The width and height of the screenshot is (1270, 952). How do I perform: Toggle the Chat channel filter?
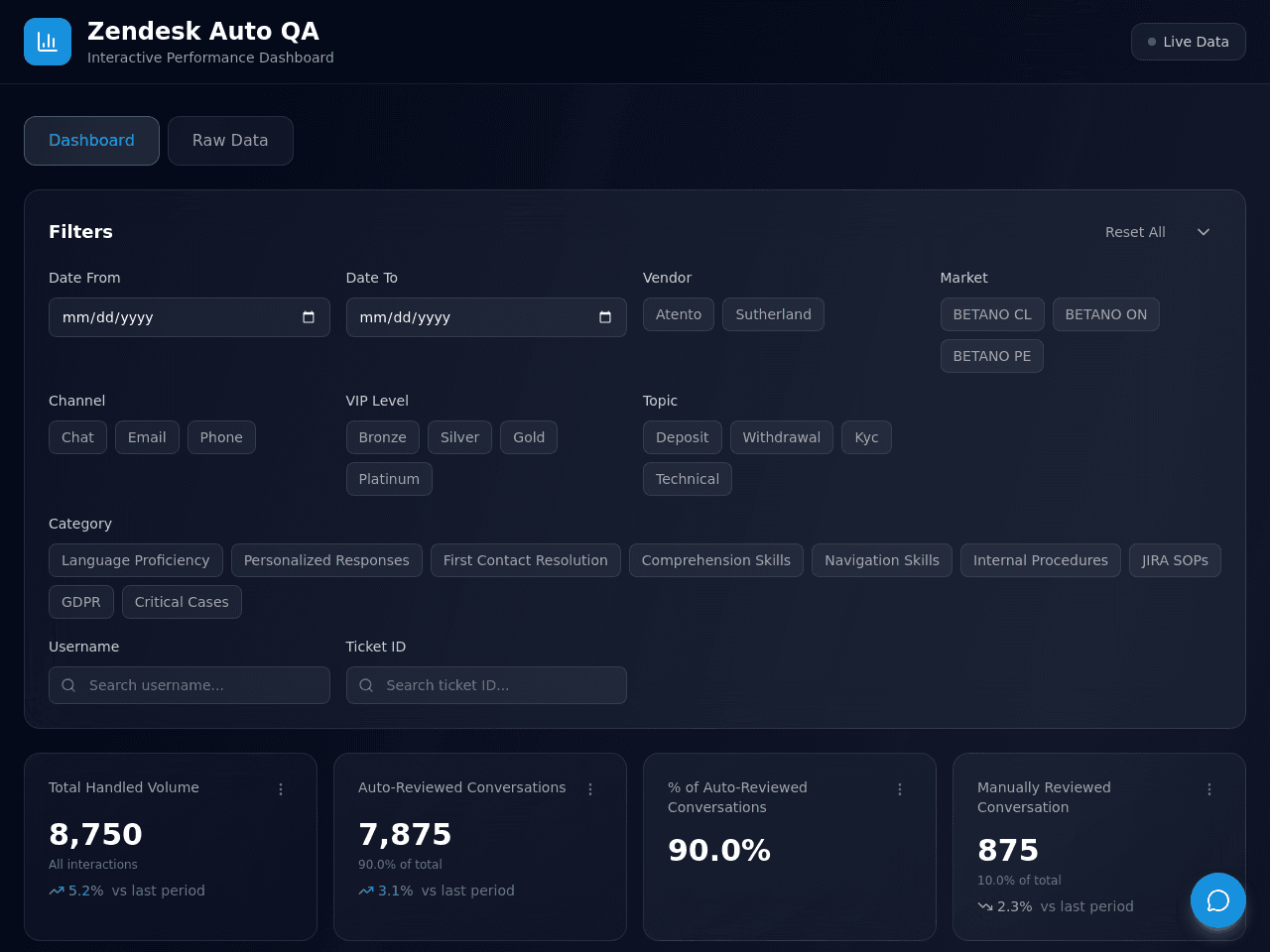77,437
